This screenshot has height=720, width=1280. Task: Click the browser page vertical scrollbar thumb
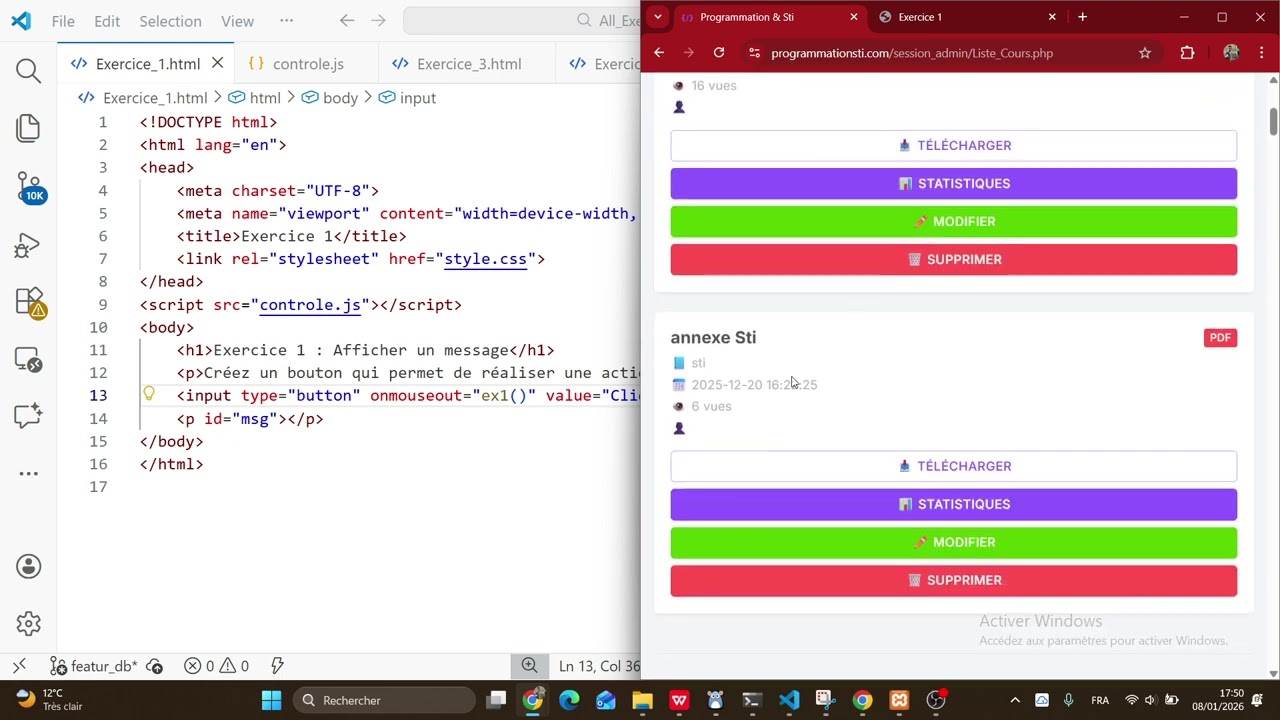(1273, 120)
